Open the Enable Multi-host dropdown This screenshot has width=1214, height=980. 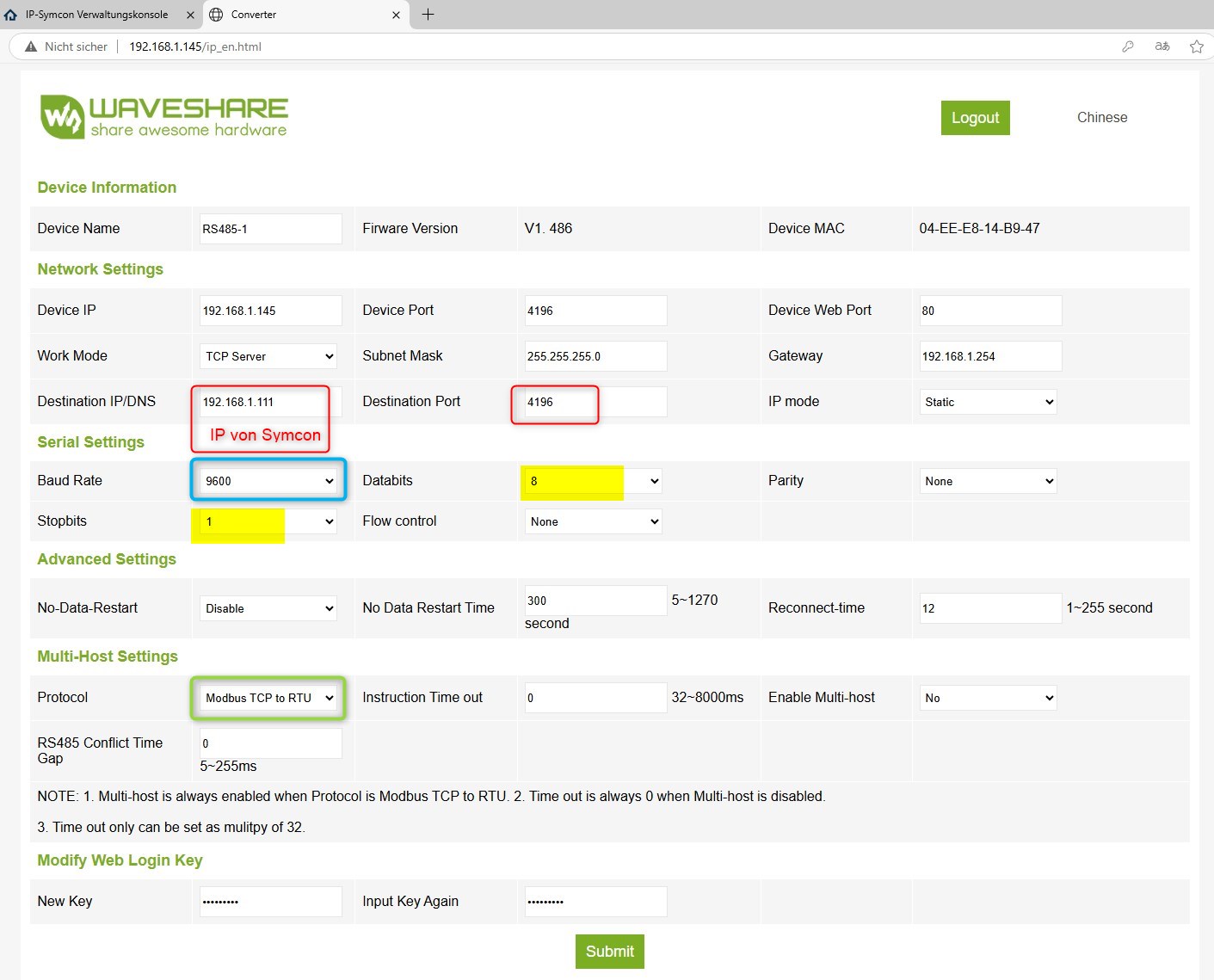click(988, 698)
